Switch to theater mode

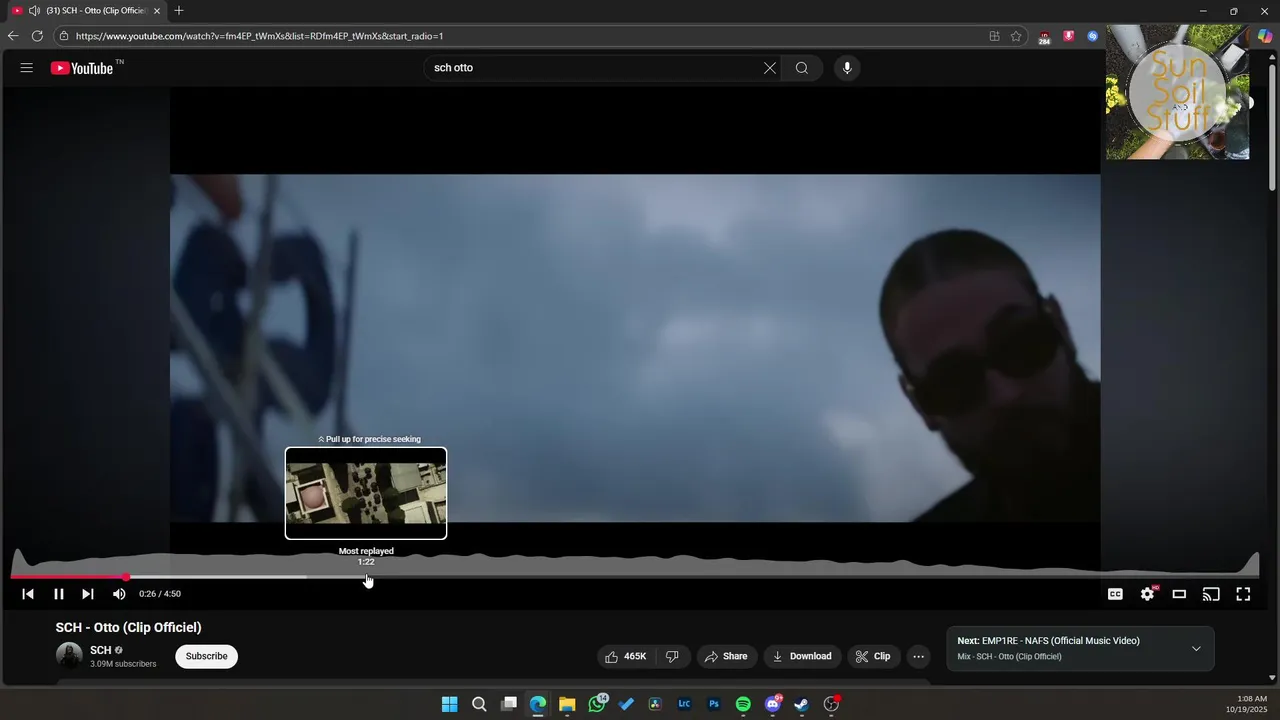pos(1179,594)
